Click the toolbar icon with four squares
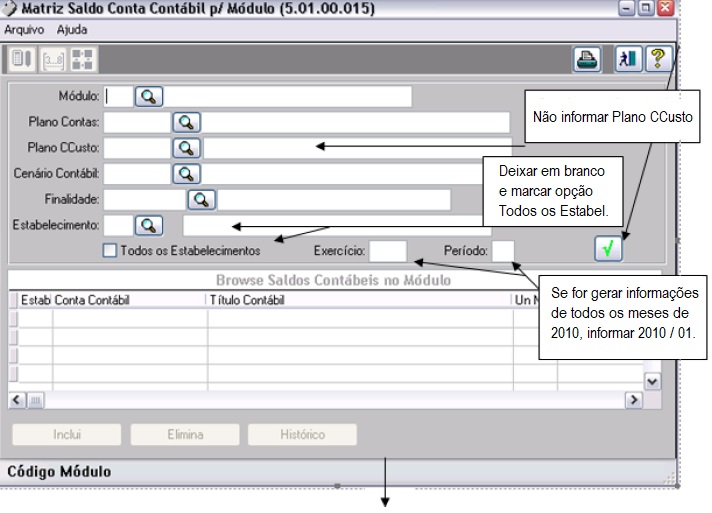 pyautogui.click(x=83, y=60)
